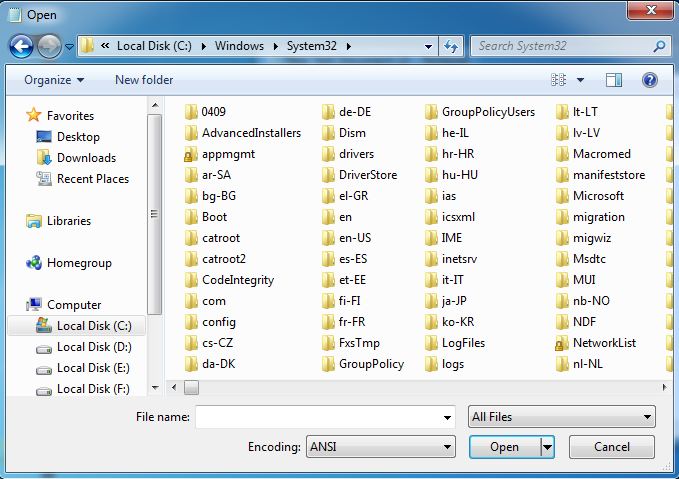Select the GroupPolicy folder icon
Viewport: 679px width, 479px height.
click(x=328, y=364)
